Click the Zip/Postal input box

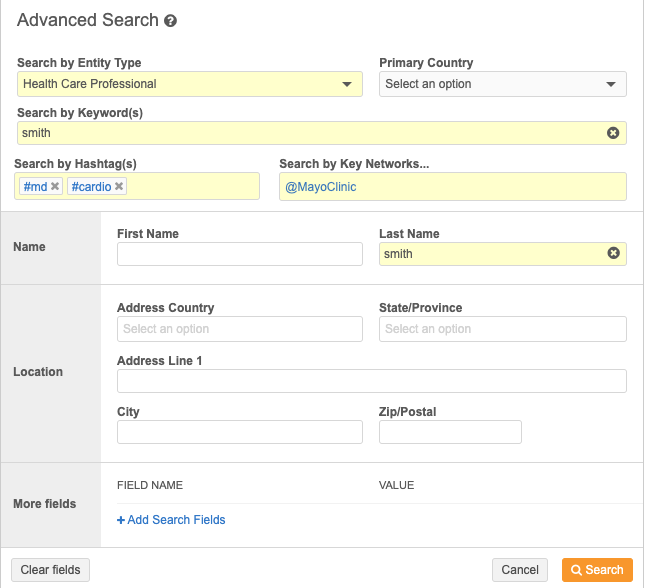coord(450,432)
